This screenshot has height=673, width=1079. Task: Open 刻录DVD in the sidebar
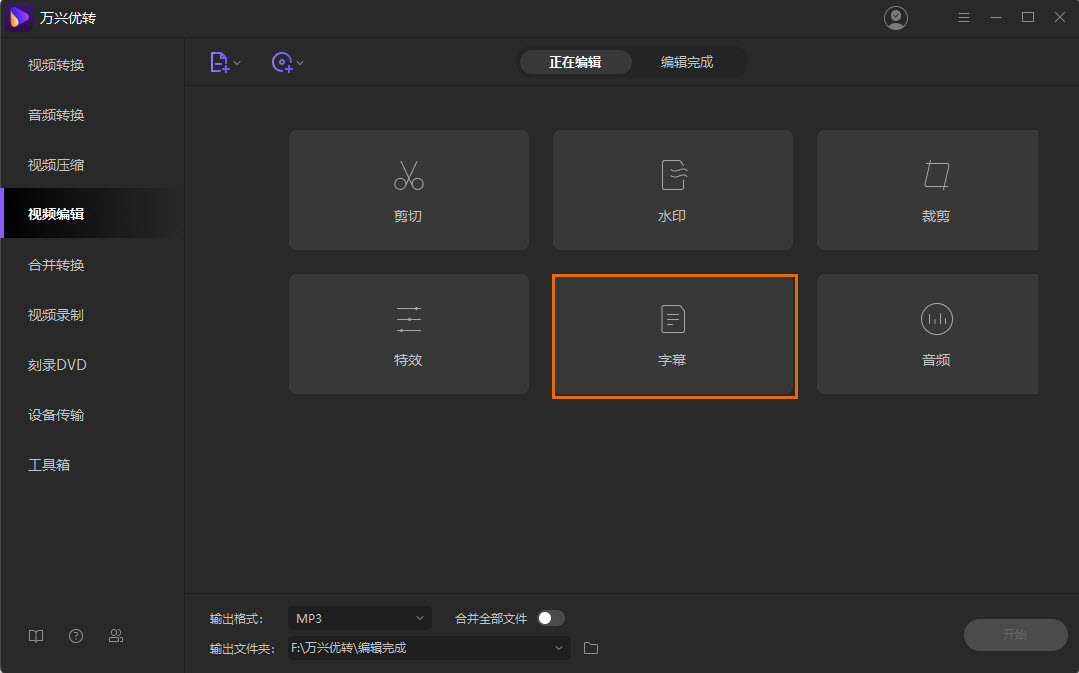(92, 365)
